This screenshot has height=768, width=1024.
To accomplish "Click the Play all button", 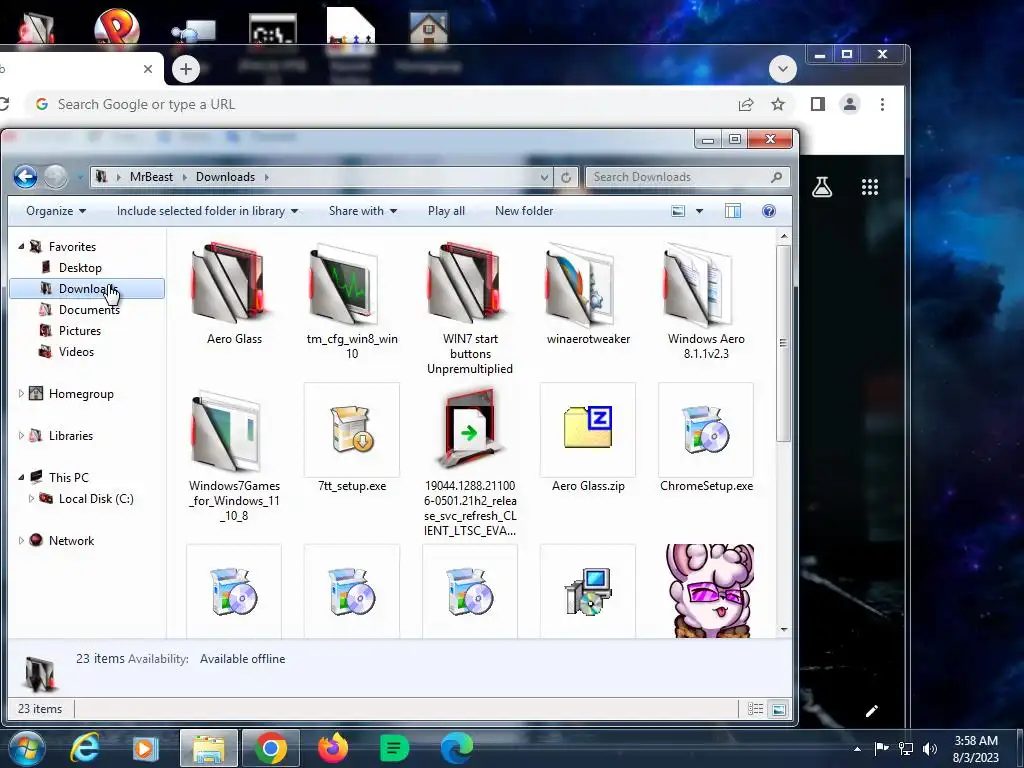I will coord(446,211).
